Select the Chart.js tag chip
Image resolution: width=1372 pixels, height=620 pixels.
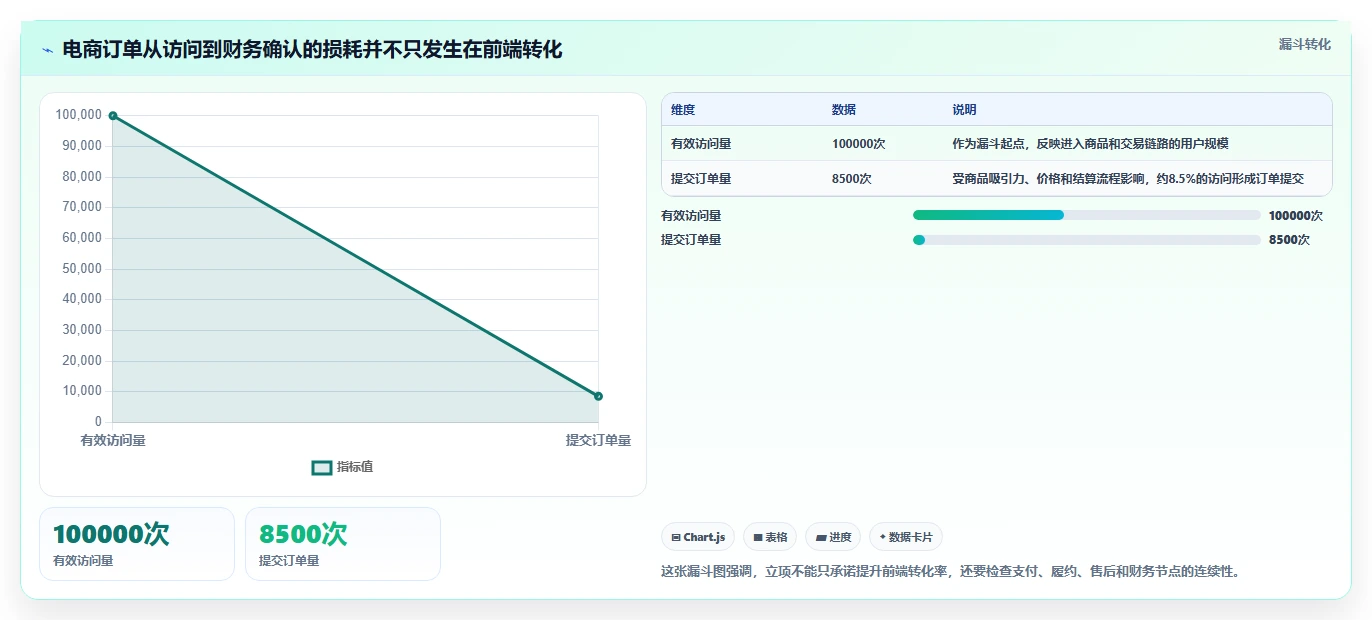pyautogui.click(x=698, y=537)
